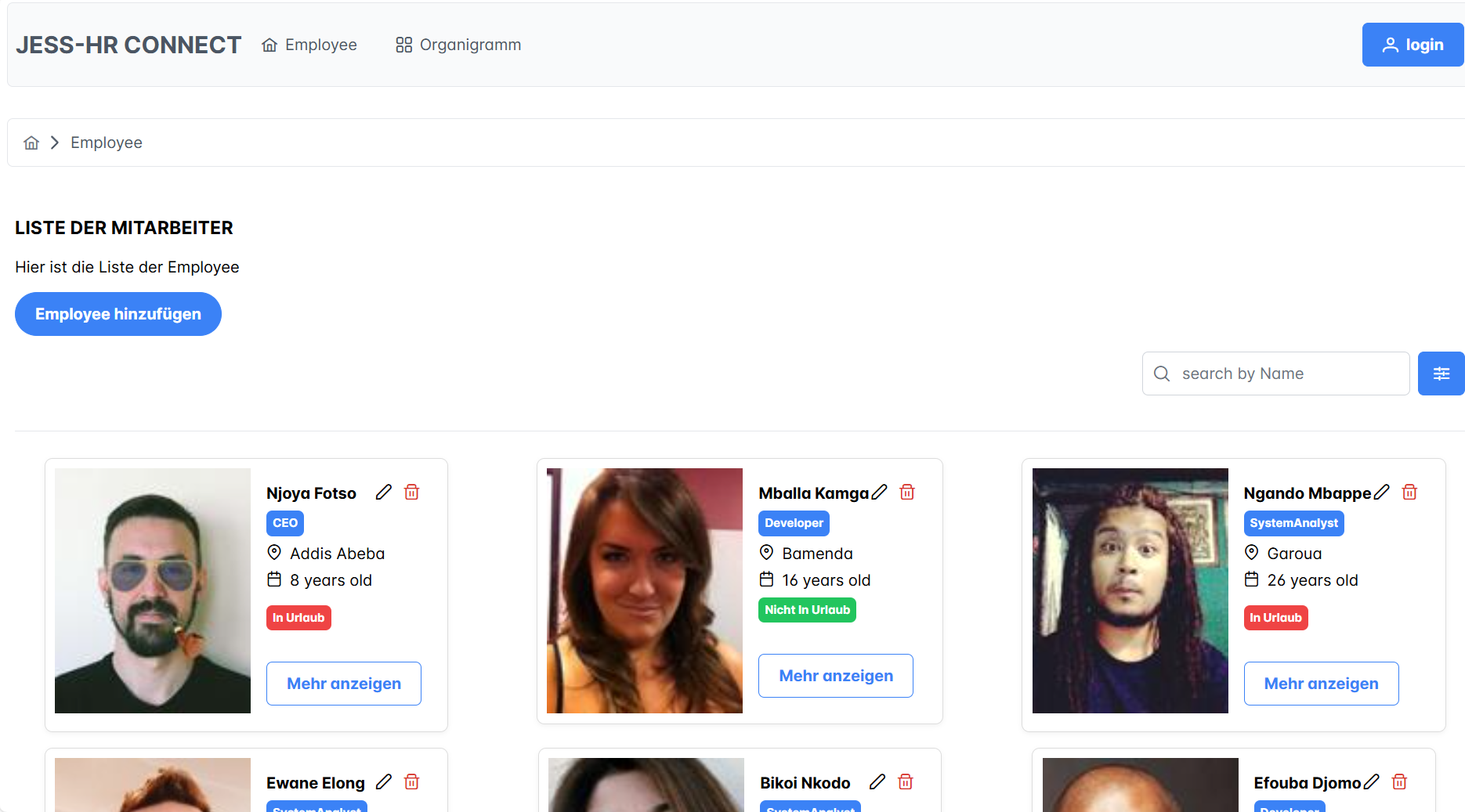Click the Employee breadcrumb link
1465x812 pixels.
tap(107, 143)
